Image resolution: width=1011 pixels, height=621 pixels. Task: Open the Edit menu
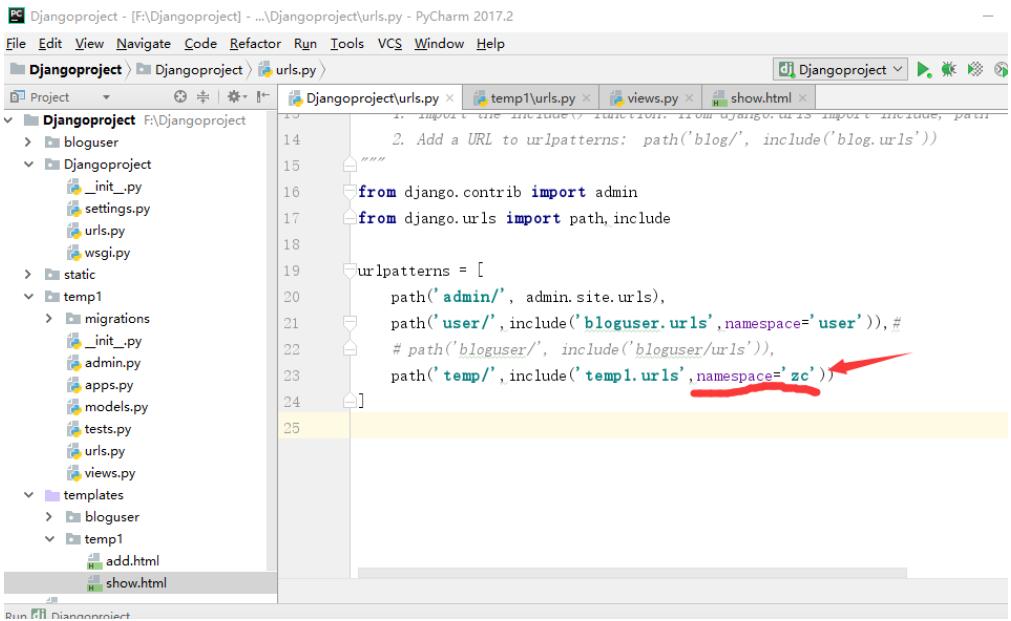[x=50, y=43]
